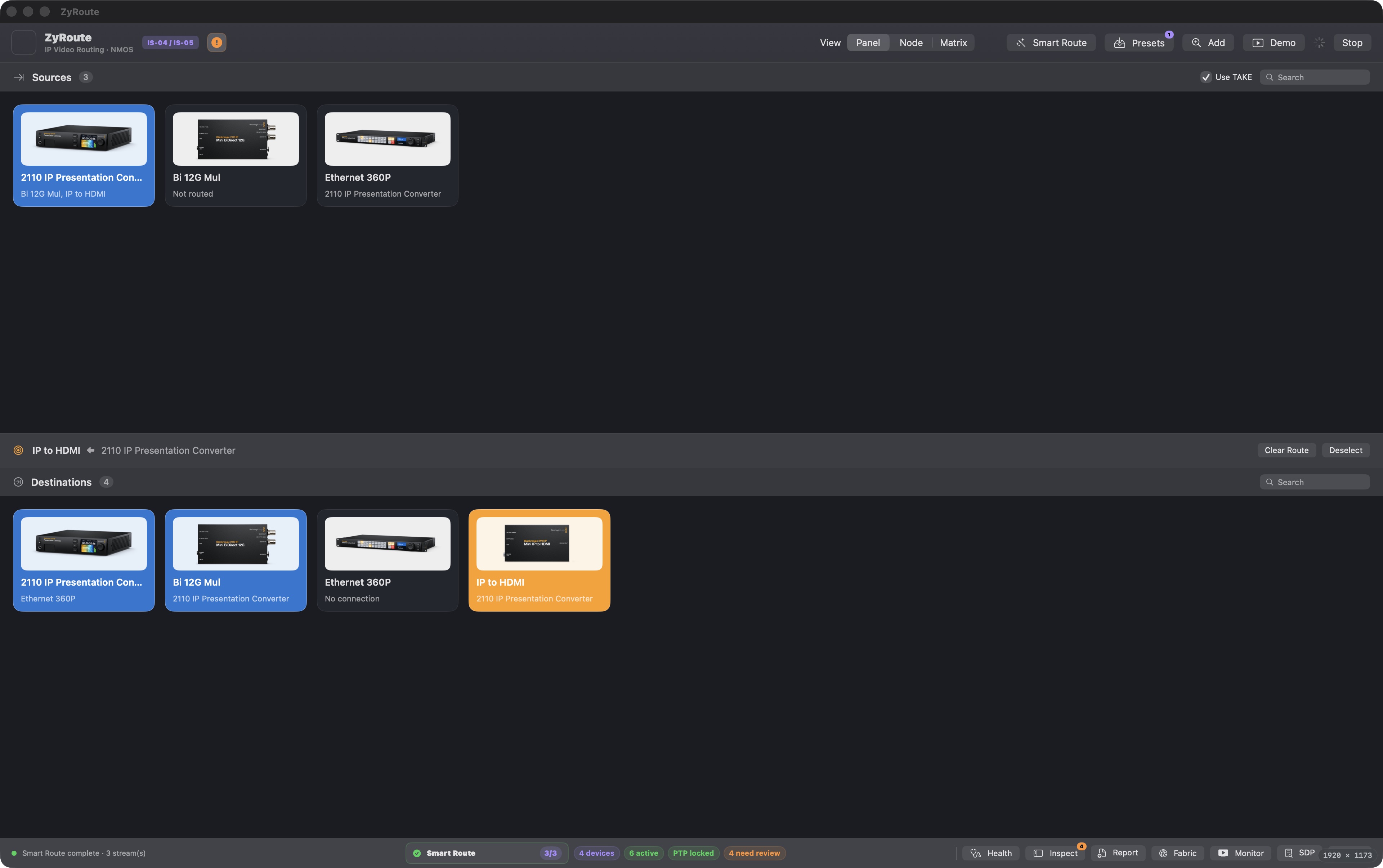
Task: Select the 2110 IP Presentation Converter destination card
Action: point(84,560)
